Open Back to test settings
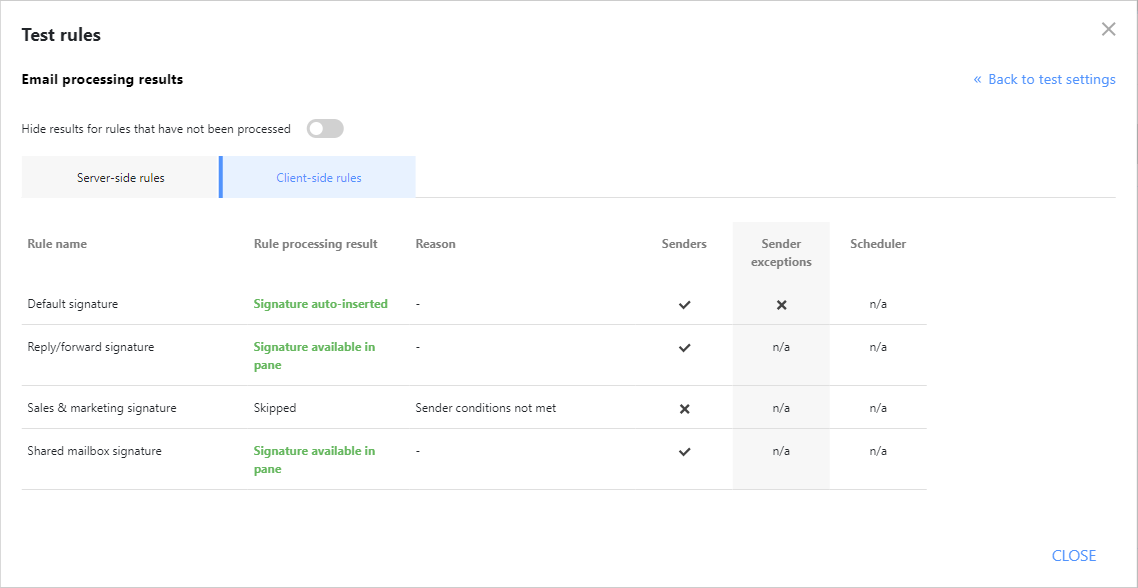Image resolution: width=1138 pixels, height=588 pixels. coord(1051,79)
